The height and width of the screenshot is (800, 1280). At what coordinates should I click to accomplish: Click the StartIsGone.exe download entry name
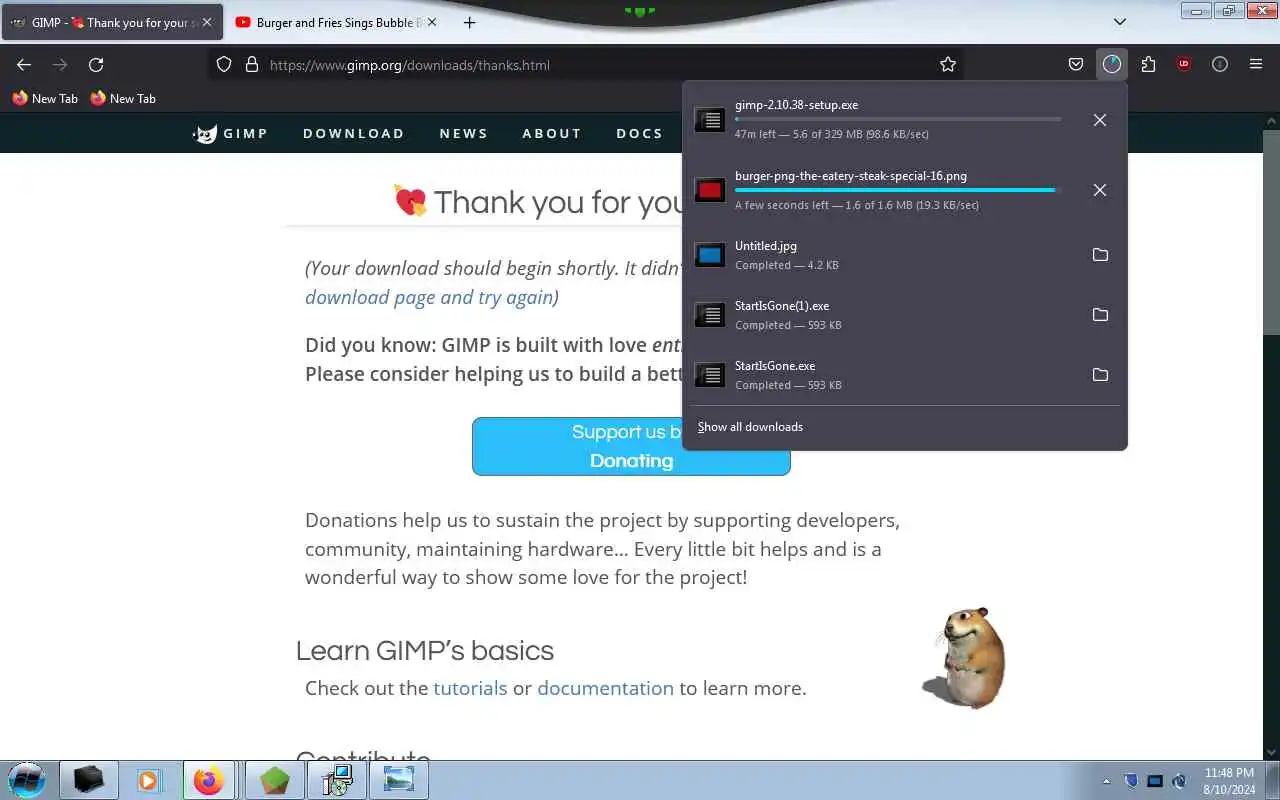[x=775, y=366]
